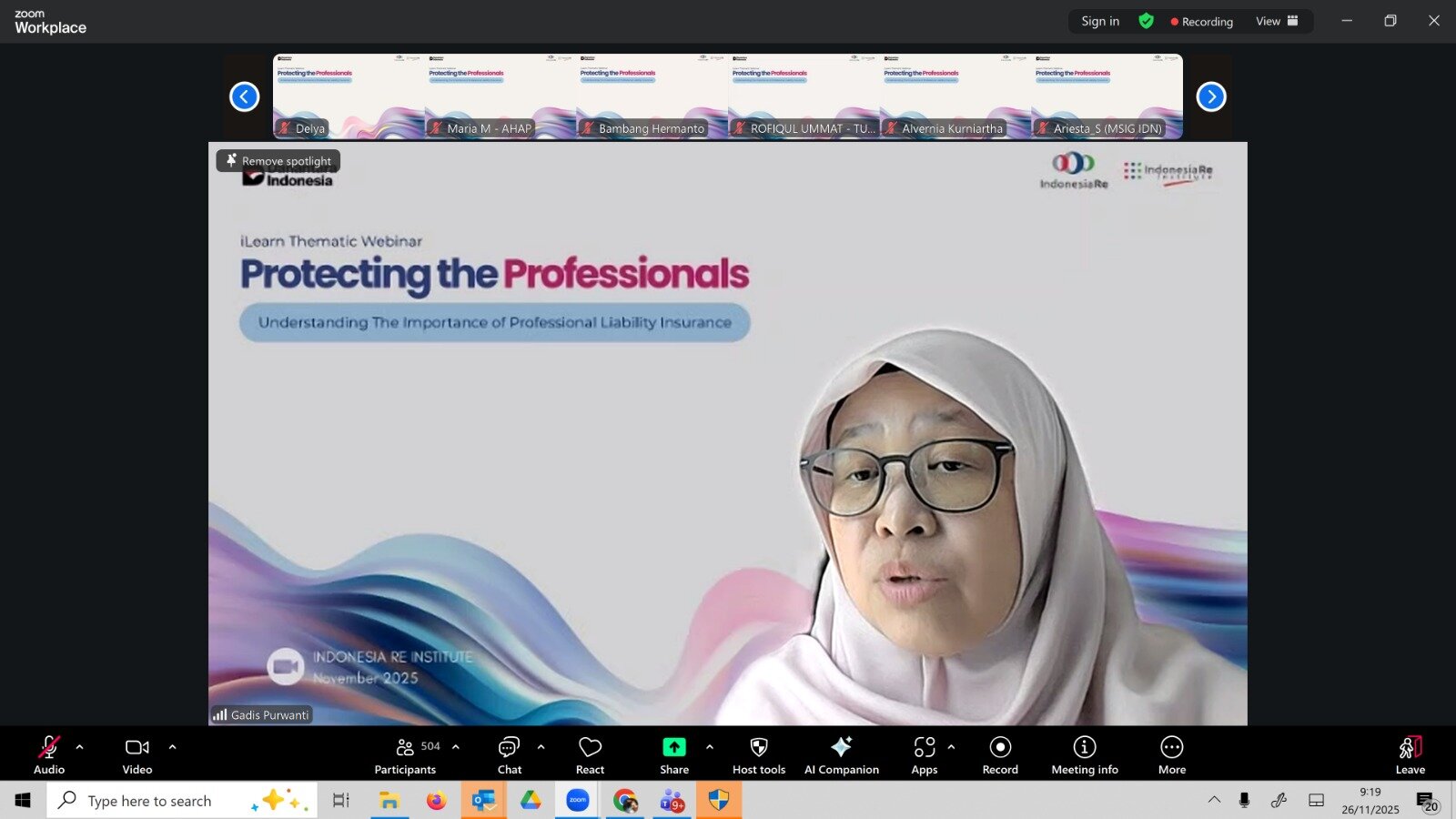Click the green Share screen button

(673, 754)
